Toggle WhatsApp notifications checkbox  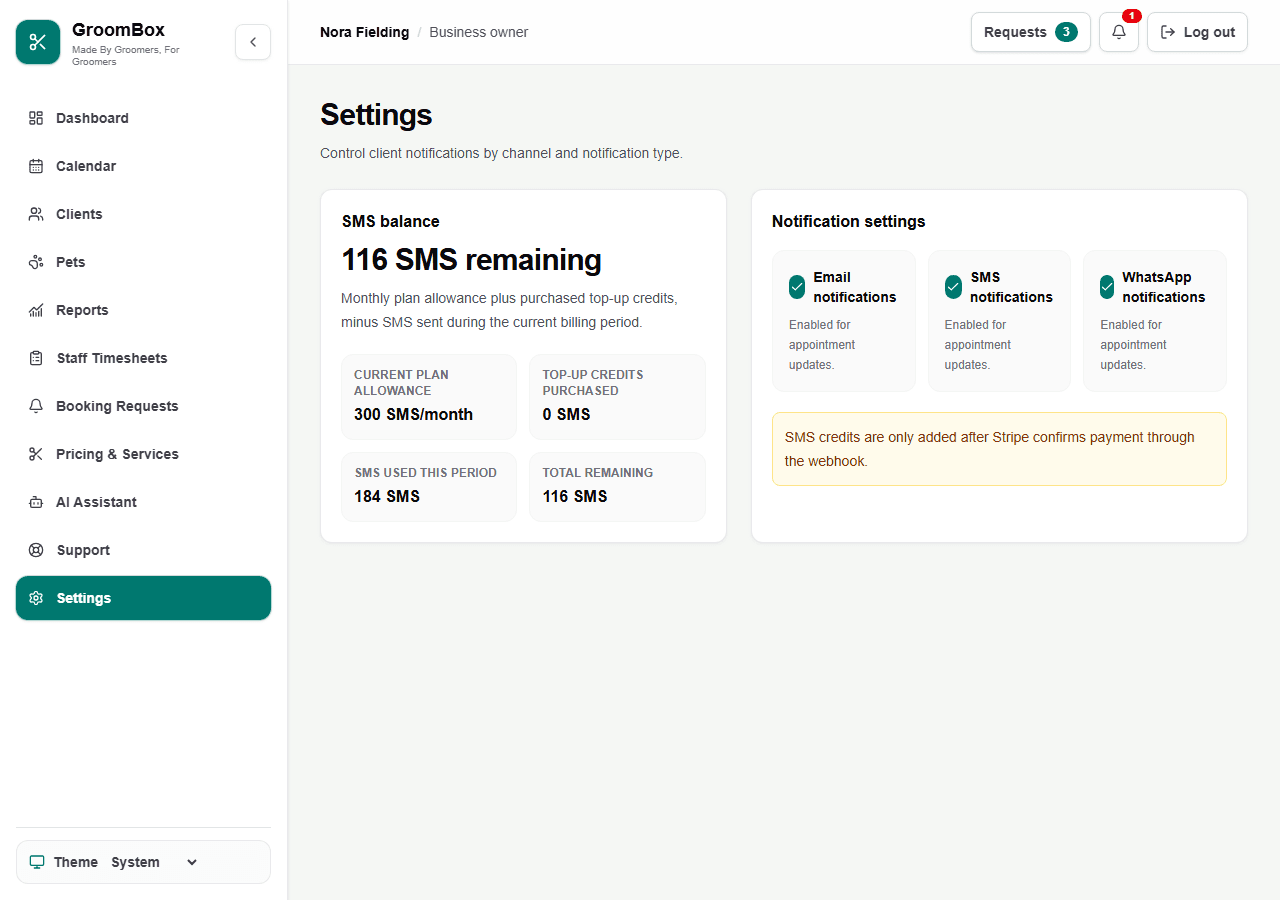[1107, 287]
